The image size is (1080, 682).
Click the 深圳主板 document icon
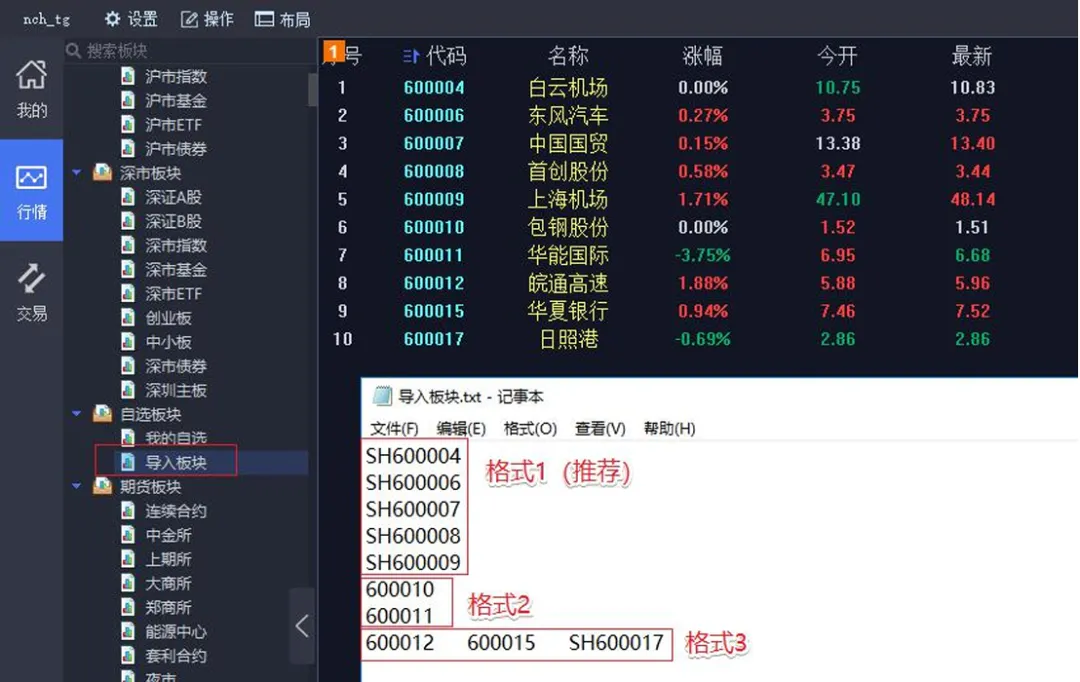[x=128, y=389]
